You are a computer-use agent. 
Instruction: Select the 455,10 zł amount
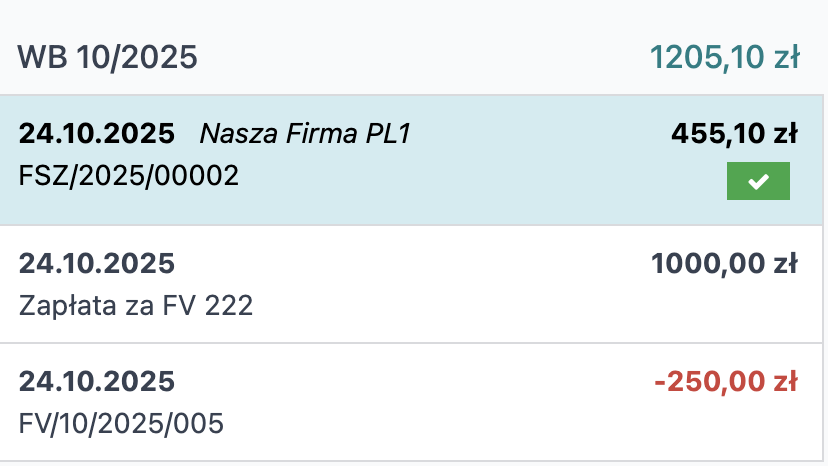point(734,133)
